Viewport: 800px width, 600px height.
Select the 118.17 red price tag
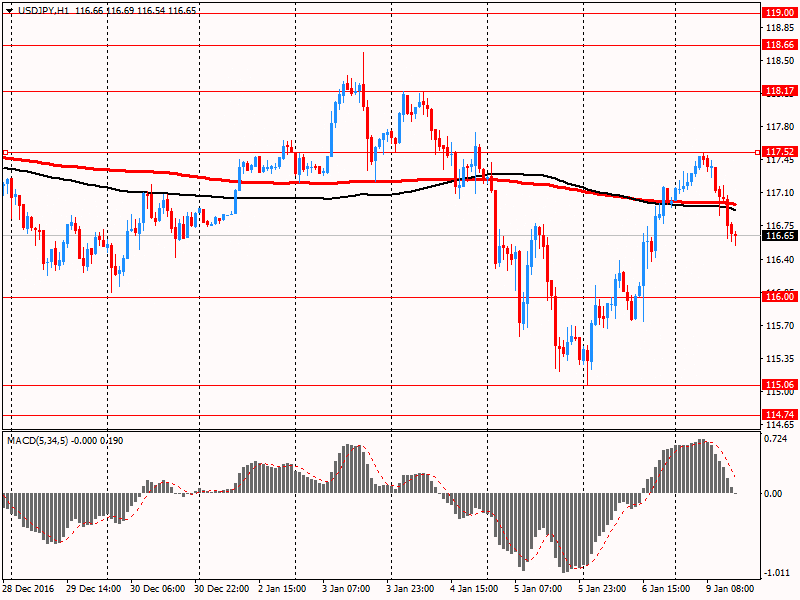coord(779,91)
